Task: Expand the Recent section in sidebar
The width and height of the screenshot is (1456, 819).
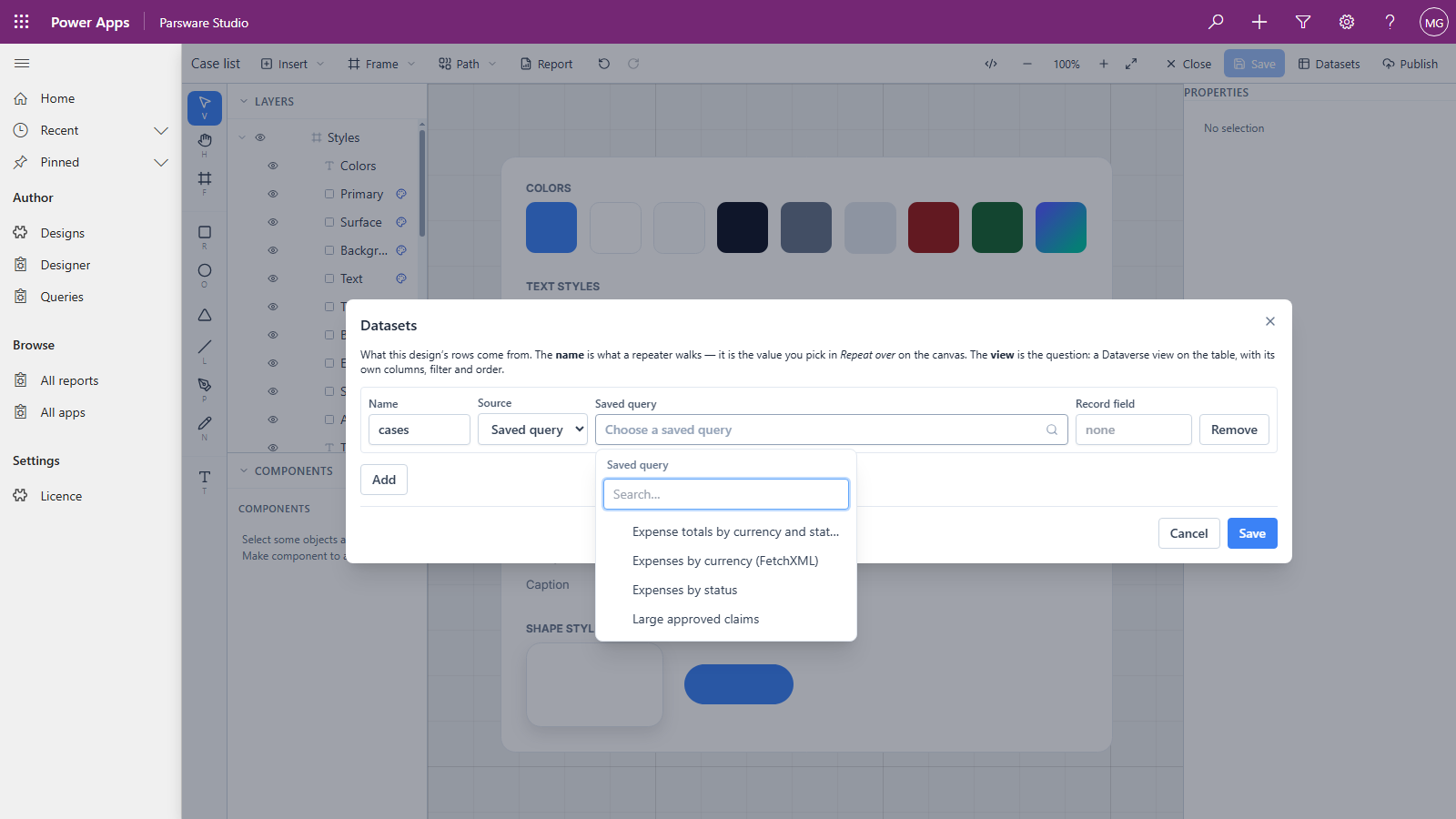Action: [161, 130]
